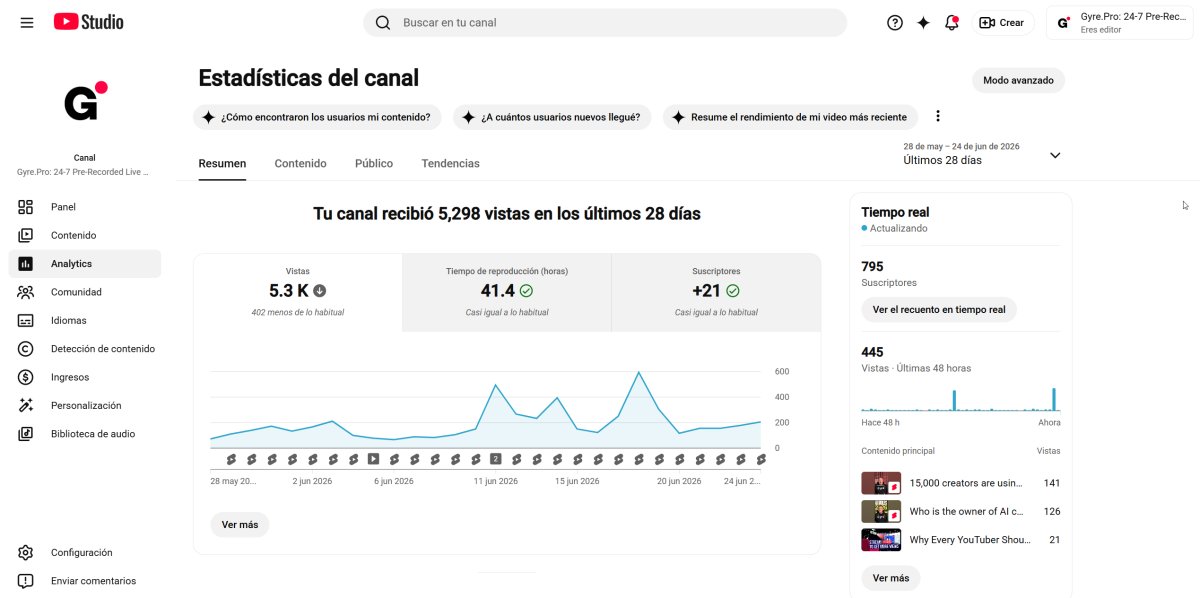Open thumbnail of Who is the owner video
The image size is (1200, 598).
(x=881, y=511)
